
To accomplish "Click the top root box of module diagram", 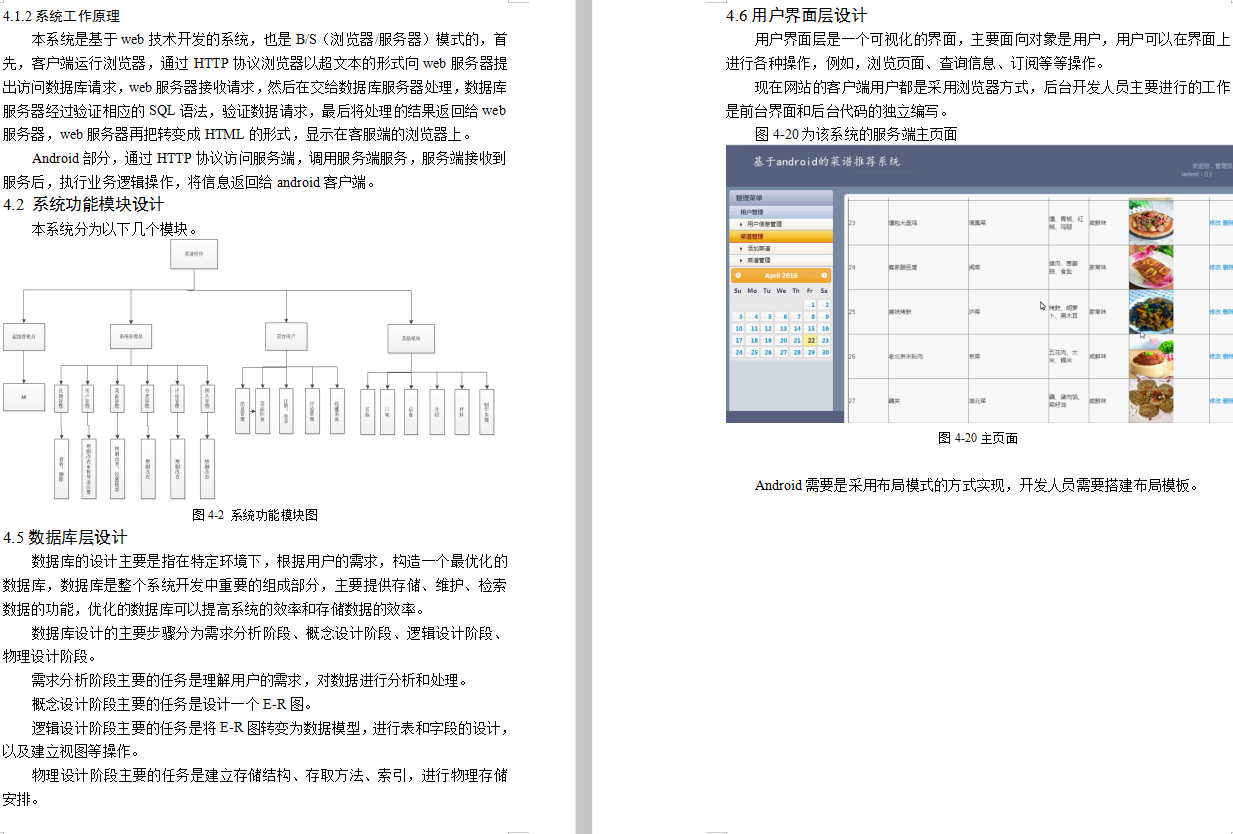I will pyautogui.click(x=193, y=255).
